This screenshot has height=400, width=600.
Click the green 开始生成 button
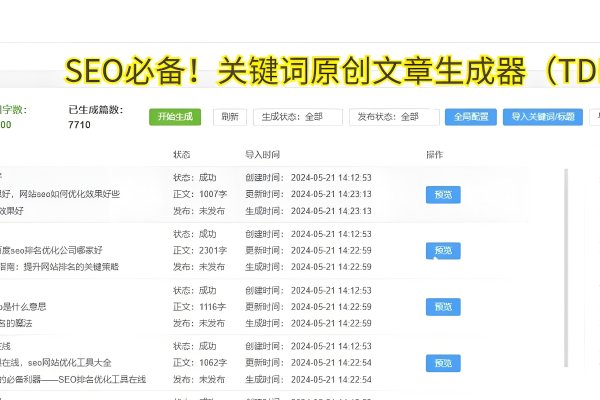pos(175,117)
